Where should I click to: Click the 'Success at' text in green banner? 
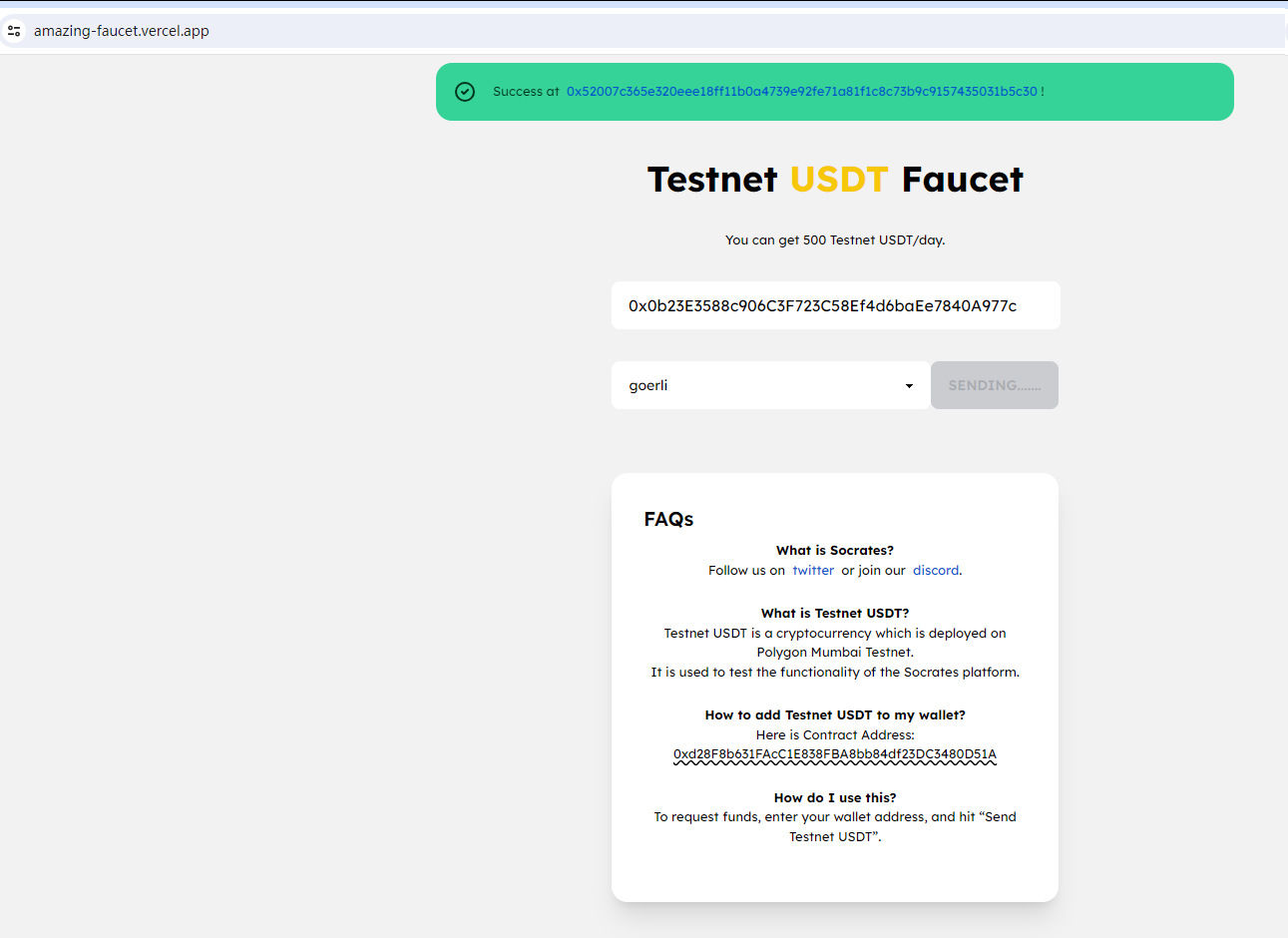tap(526, 92)
